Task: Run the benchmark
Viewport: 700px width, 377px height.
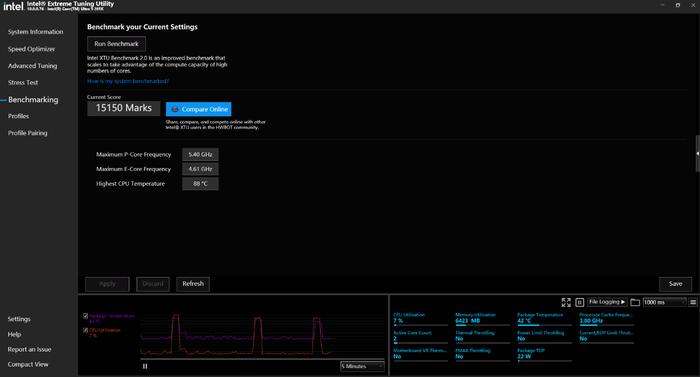Action: click(117, 44)
